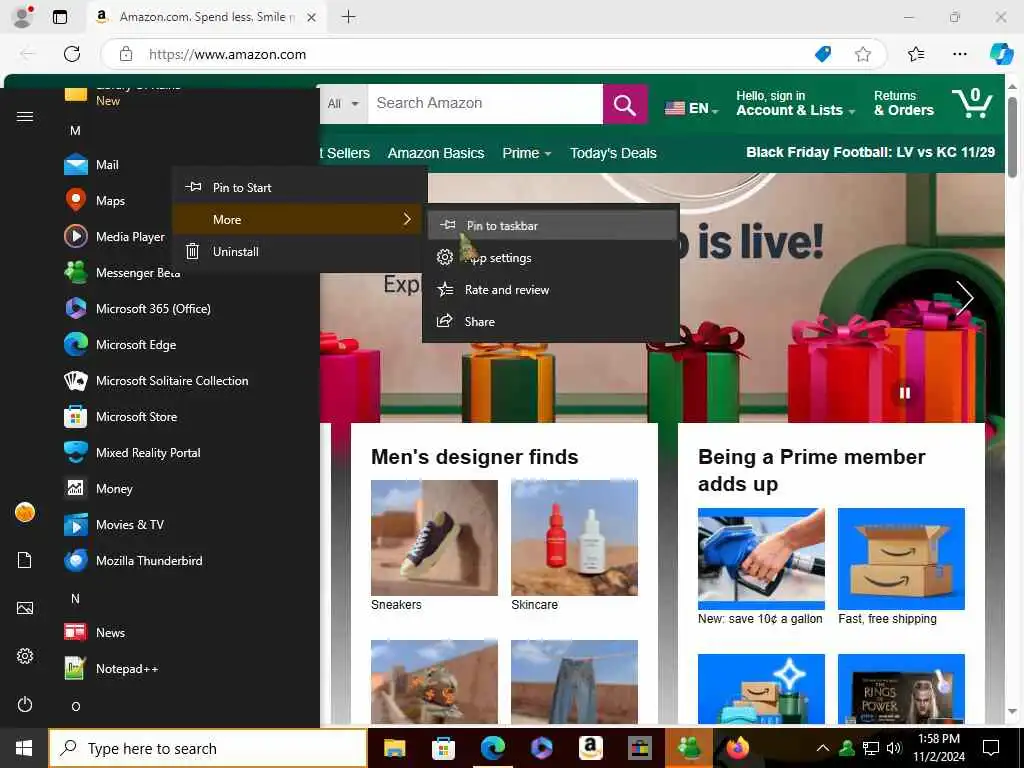
Task: Launch Mixed Reality Portal
Action: (x=132, y=452)
